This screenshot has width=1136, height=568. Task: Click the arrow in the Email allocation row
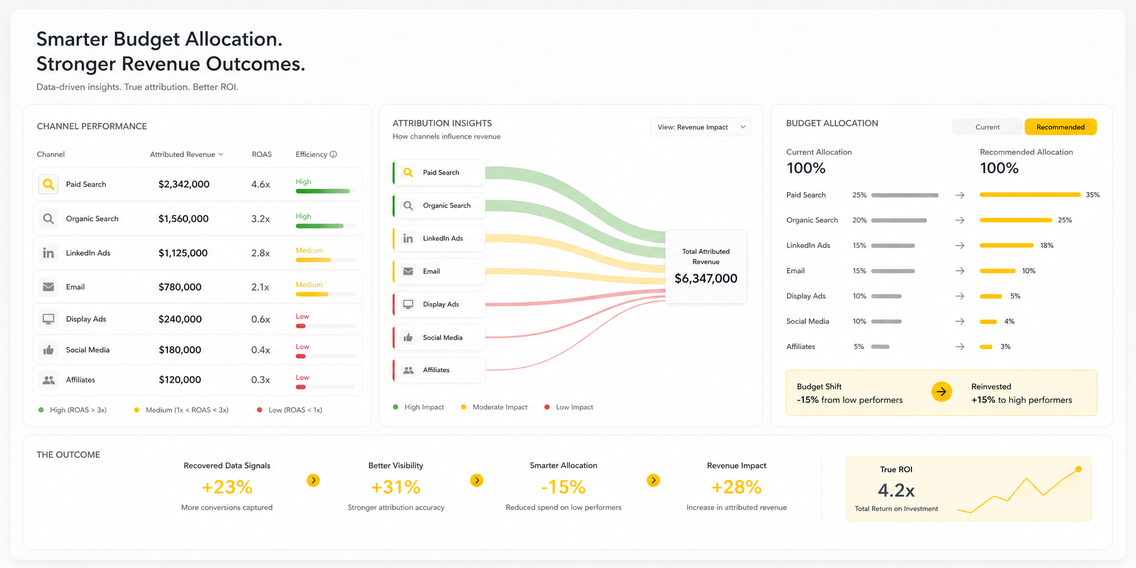tap(960, 271)
